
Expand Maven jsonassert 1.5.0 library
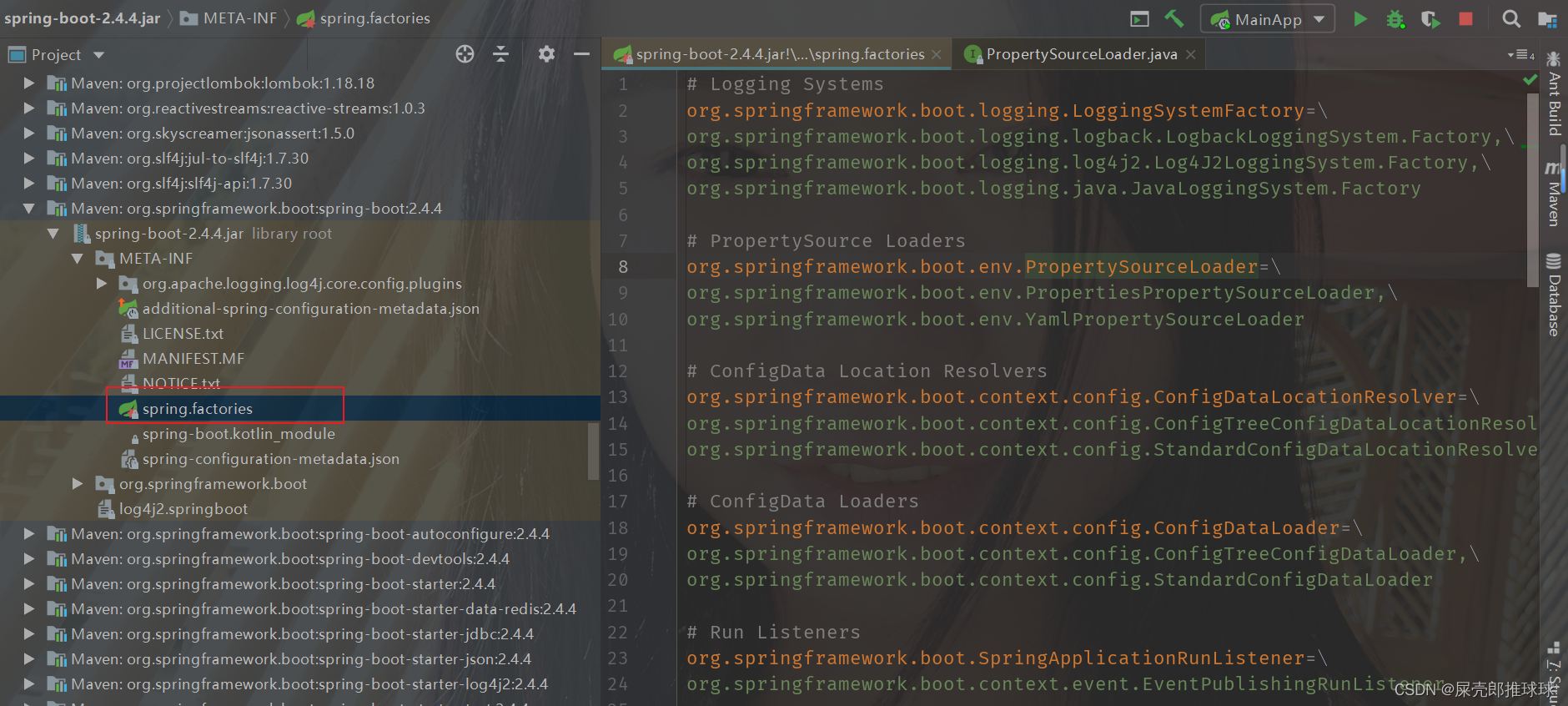29,134
